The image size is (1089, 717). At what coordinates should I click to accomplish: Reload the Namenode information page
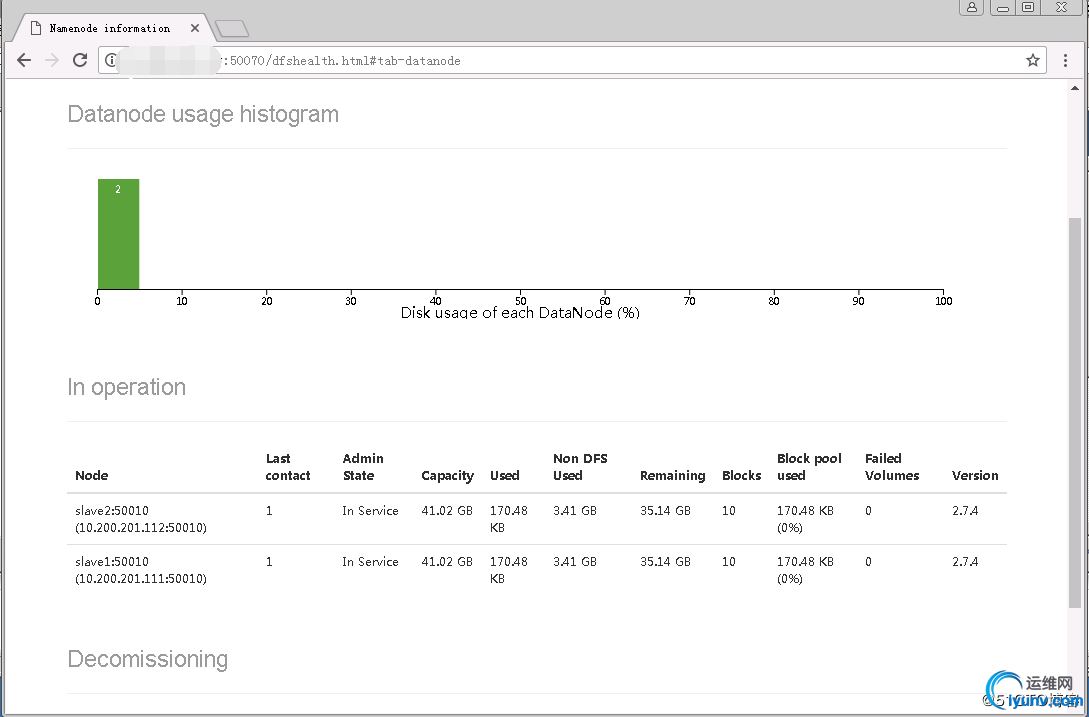(x=80, y=60)
